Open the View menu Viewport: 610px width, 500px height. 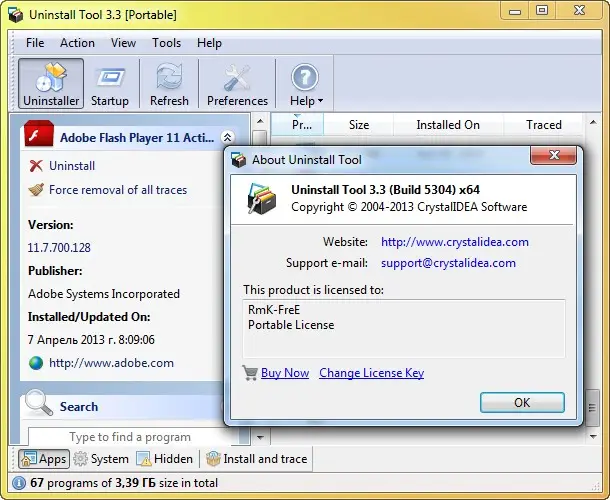[x=123, y=43]
